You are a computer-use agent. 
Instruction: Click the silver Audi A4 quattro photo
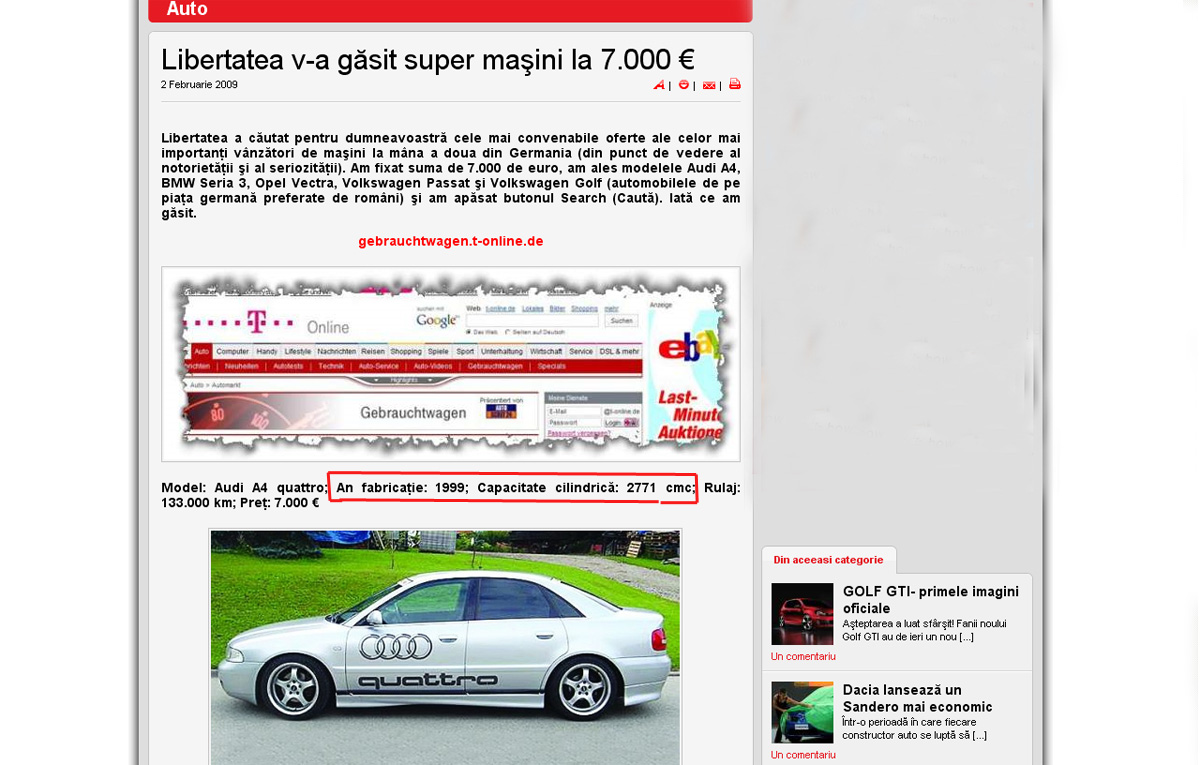445,647
